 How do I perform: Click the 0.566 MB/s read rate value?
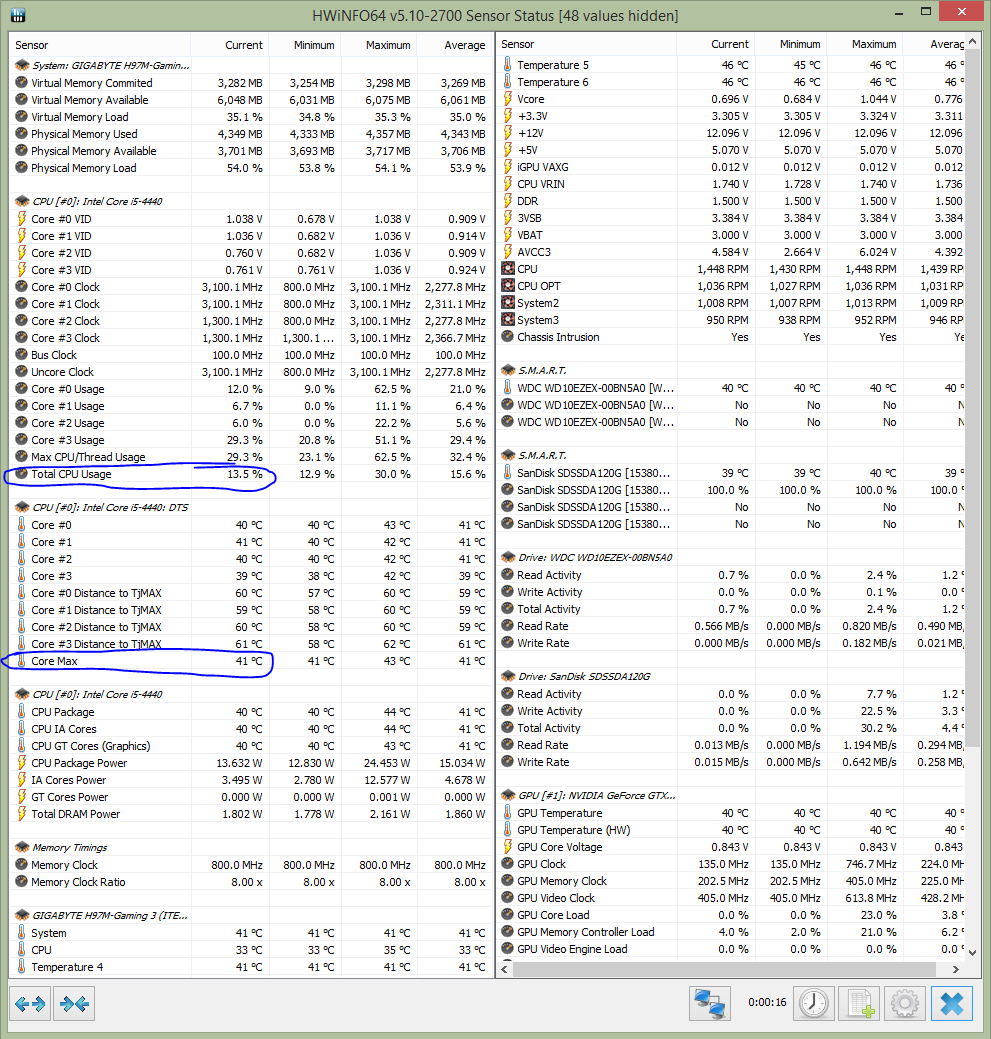click(721, 626)
